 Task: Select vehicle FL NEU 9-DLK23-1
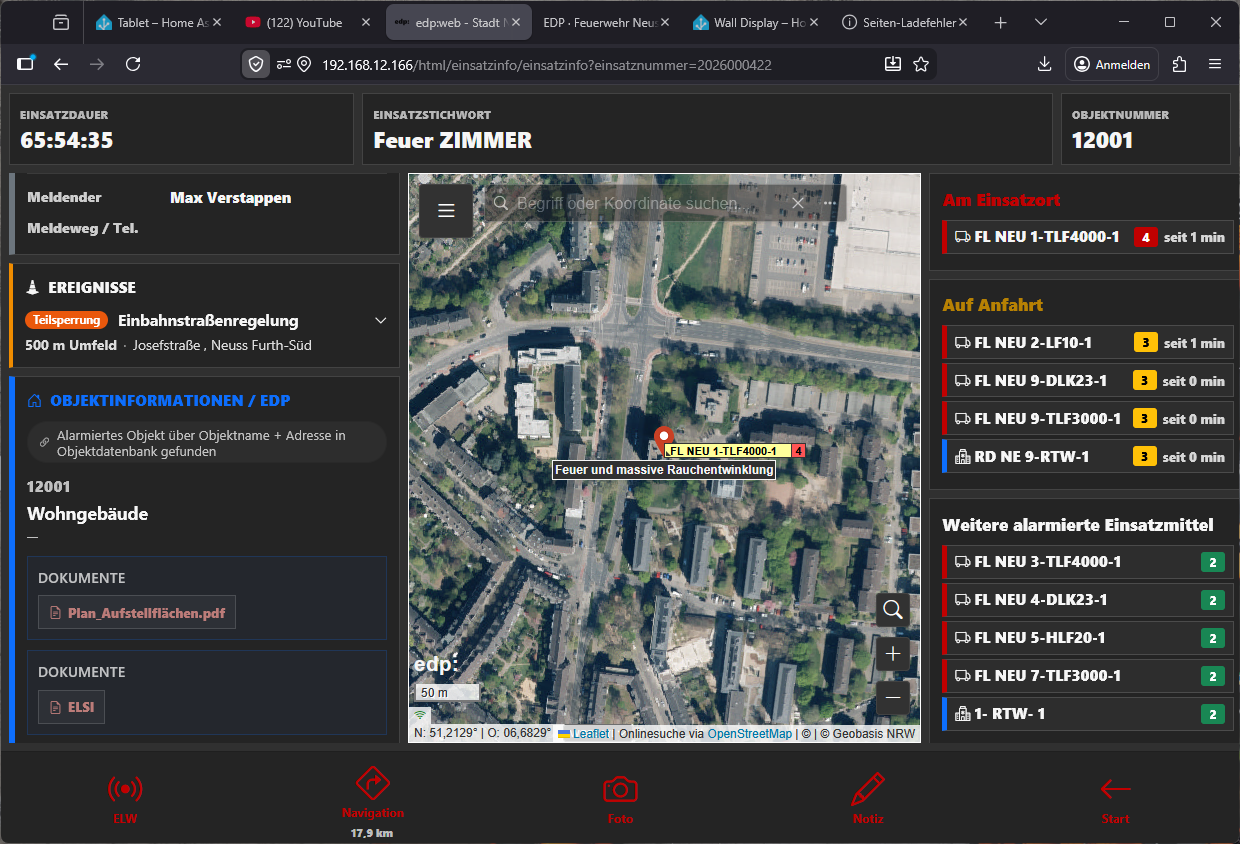1040,381
